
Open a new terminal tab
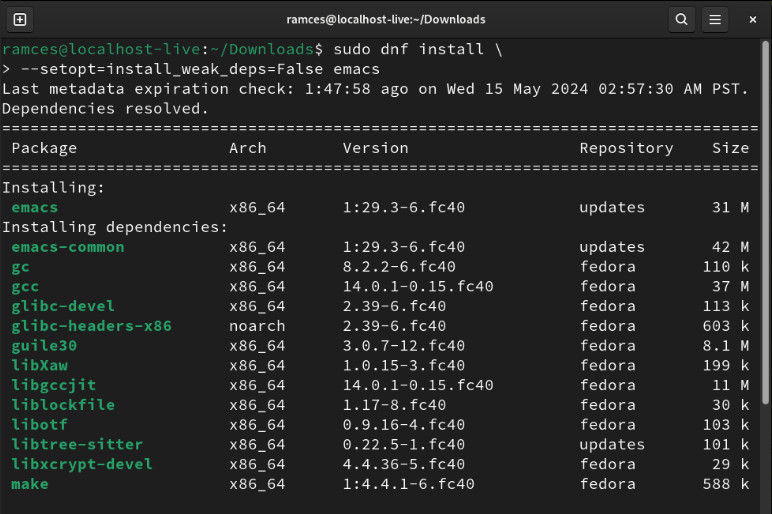(20, 20)
